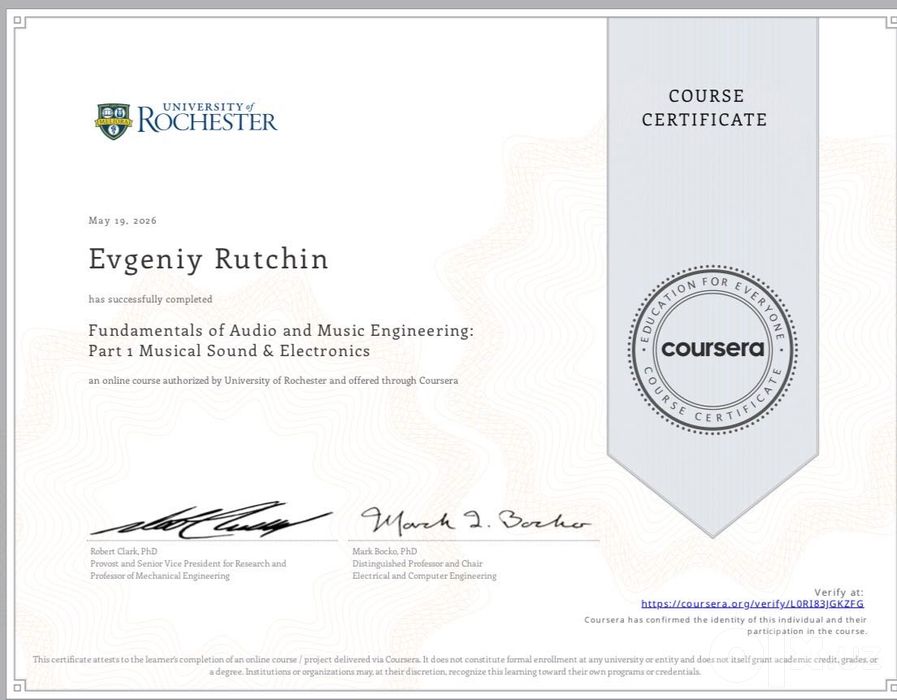Click the ROCHESTER wordmark in the logo

[x=207, y=122]
